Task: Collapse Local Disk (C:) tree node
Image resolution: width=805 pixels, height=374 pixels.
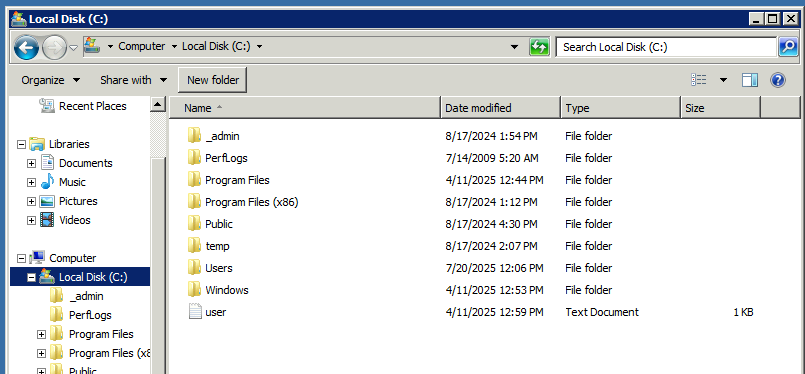Action: coord(31,277)
